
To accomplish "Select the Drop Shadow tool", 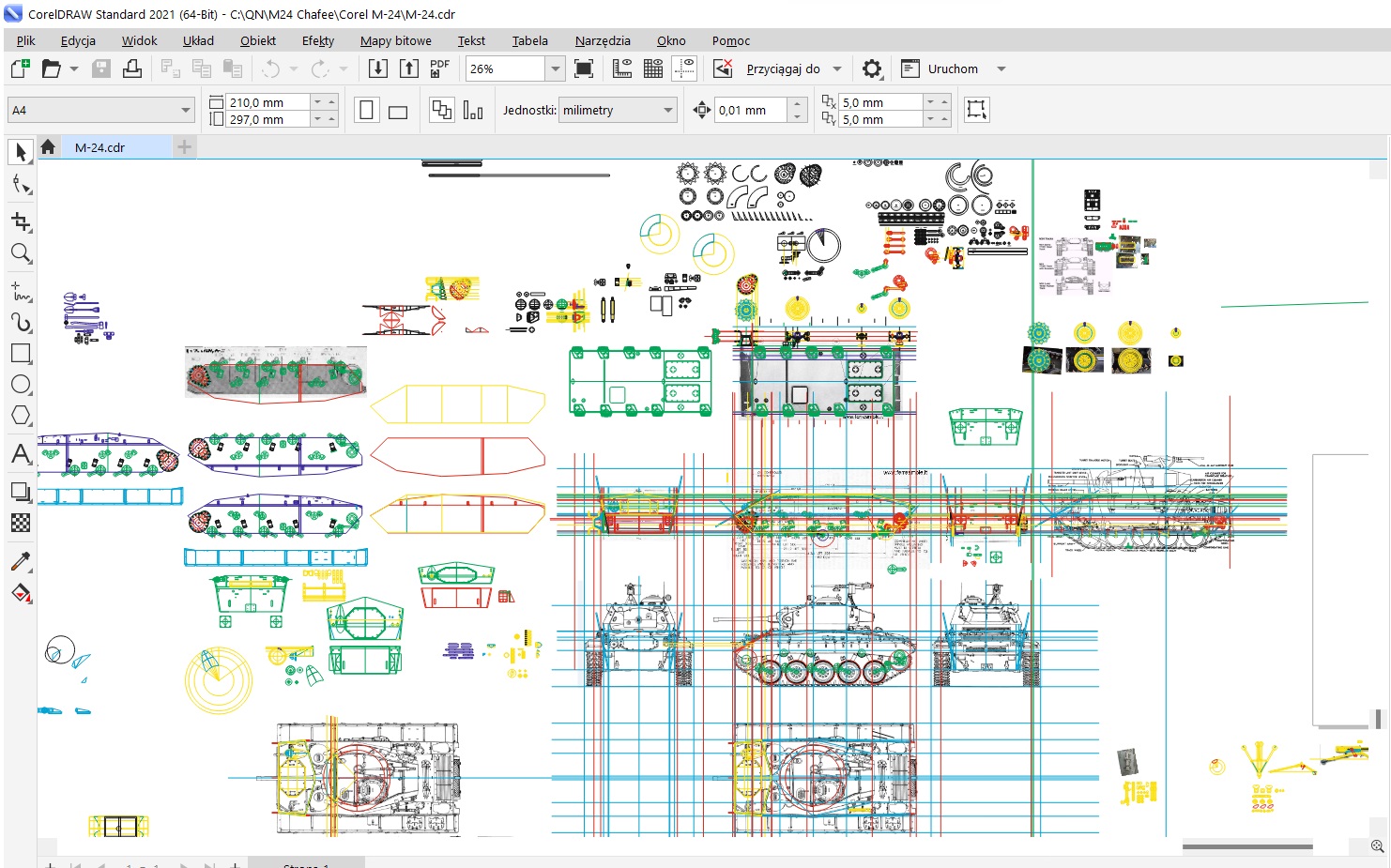I will coord(21,491).
